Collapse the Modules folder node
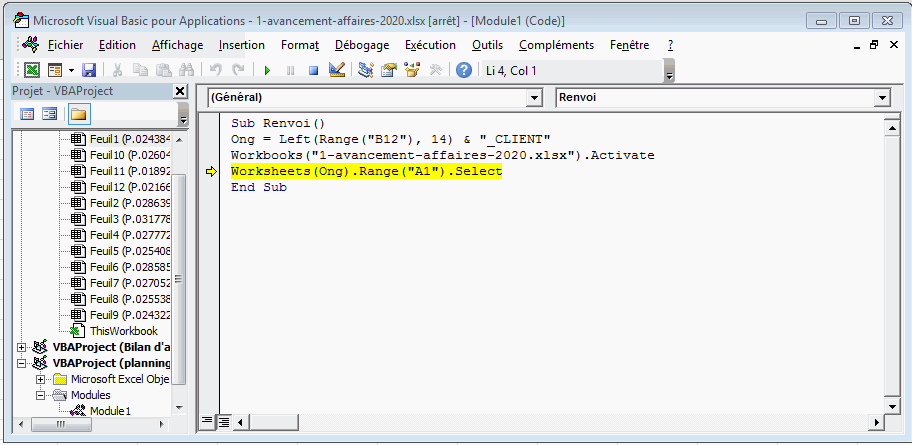The height and width of the screenshot is (445, 912). pyautogui.click(x=41, y=395)
